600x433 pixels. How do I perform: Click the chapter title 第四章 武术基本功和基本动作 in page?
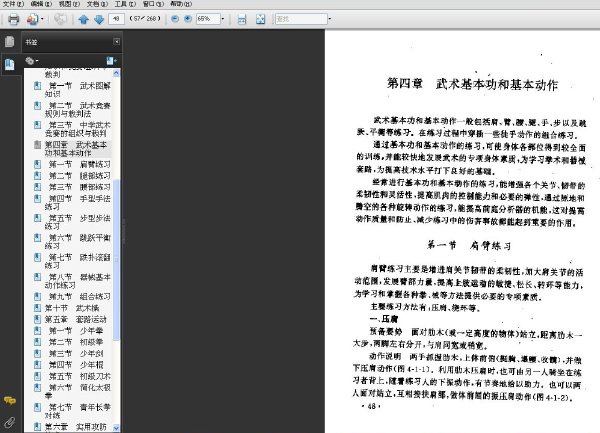coord(473,84)
